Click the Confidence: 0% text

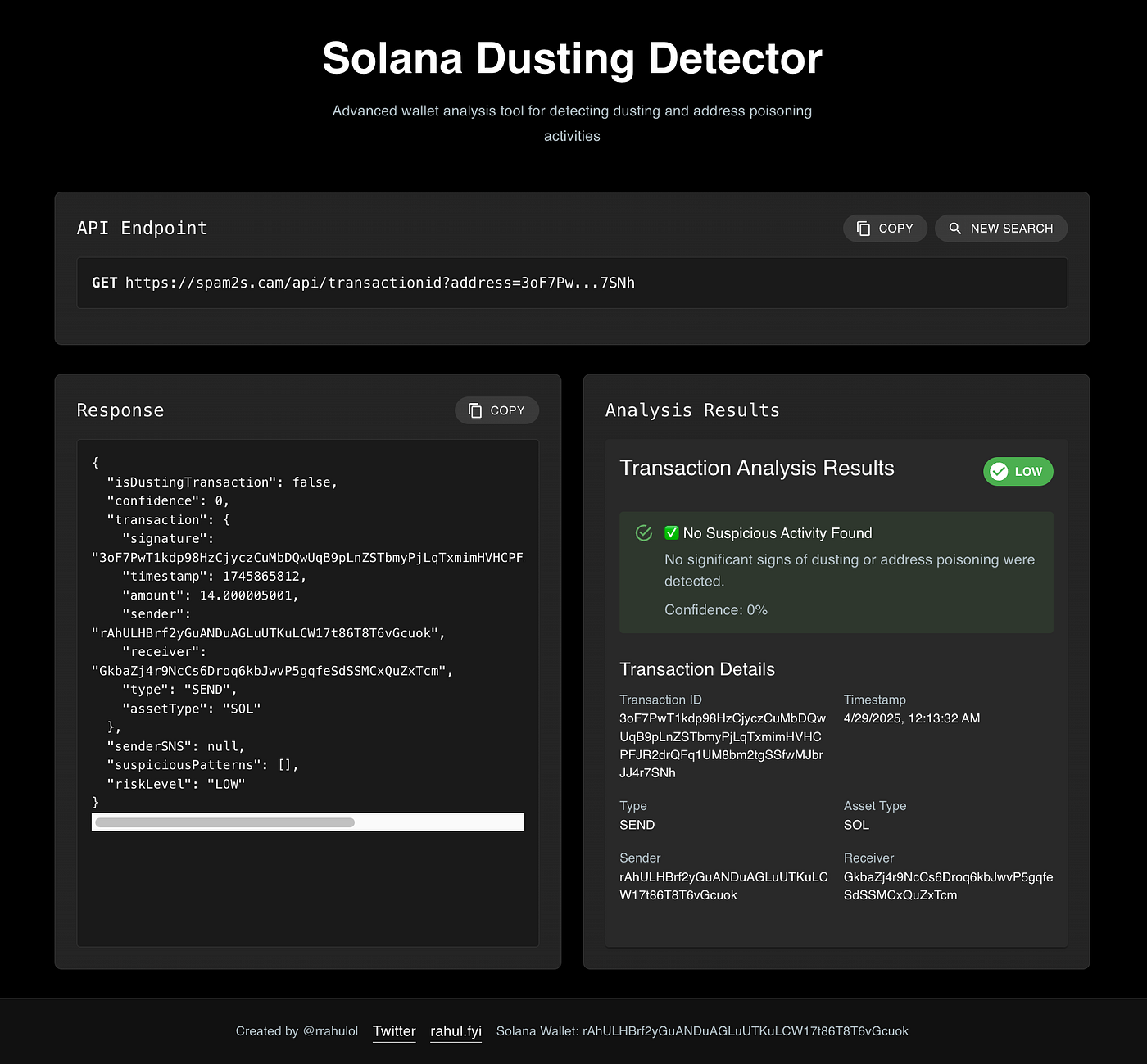716,610
